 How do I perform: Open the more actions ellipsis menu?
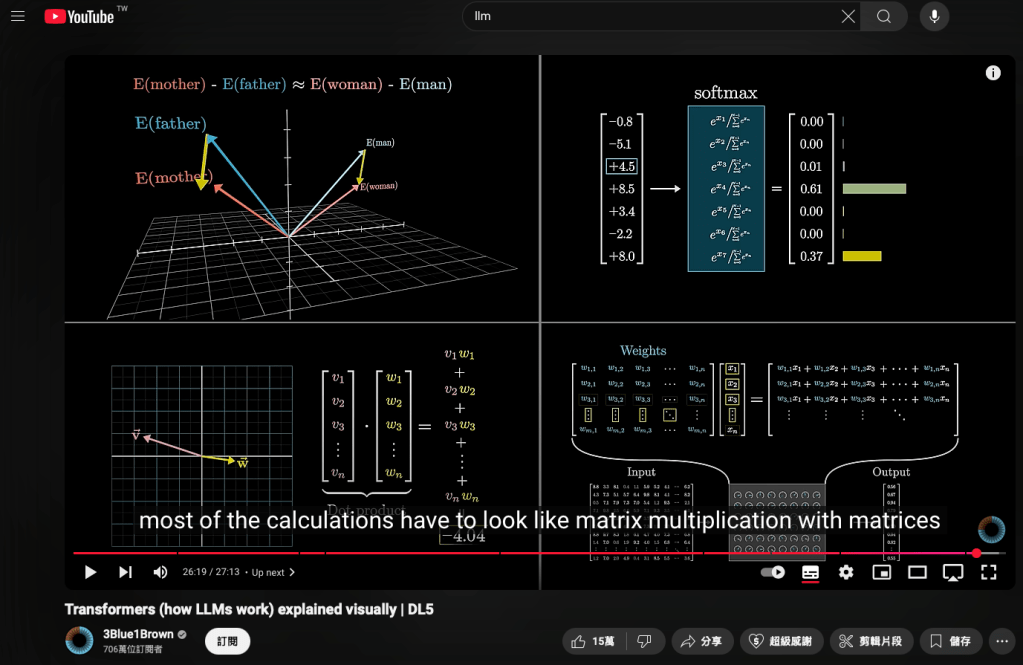click(1002, 641)
